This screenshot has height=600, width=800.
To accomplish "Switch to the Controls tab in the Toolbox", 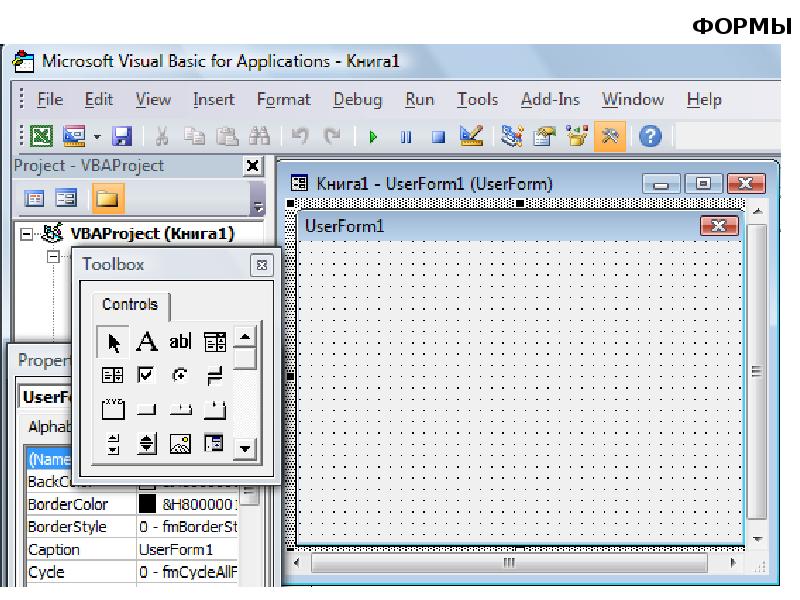I will (130, 305).
